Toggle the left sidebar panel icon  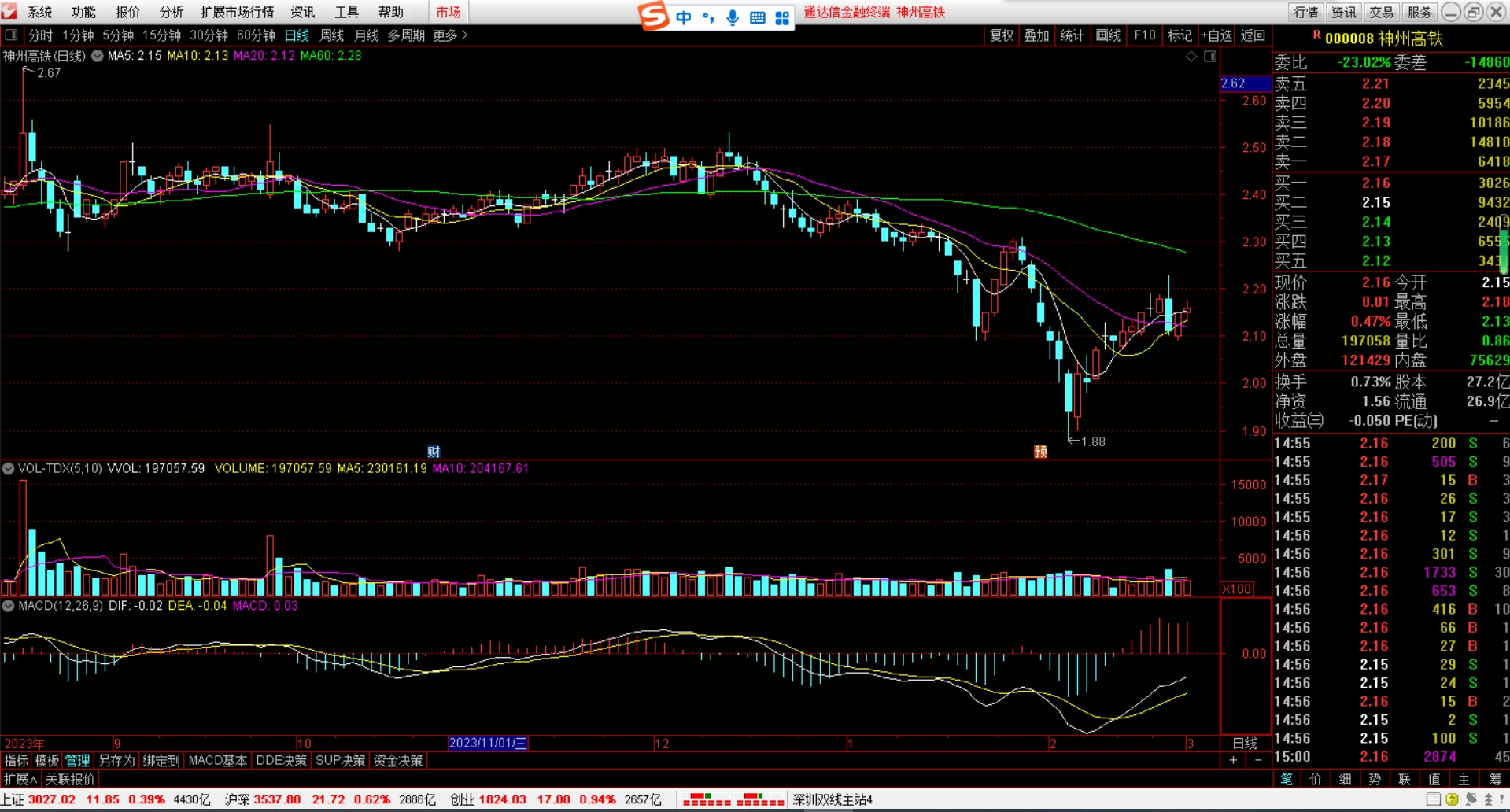11,35
